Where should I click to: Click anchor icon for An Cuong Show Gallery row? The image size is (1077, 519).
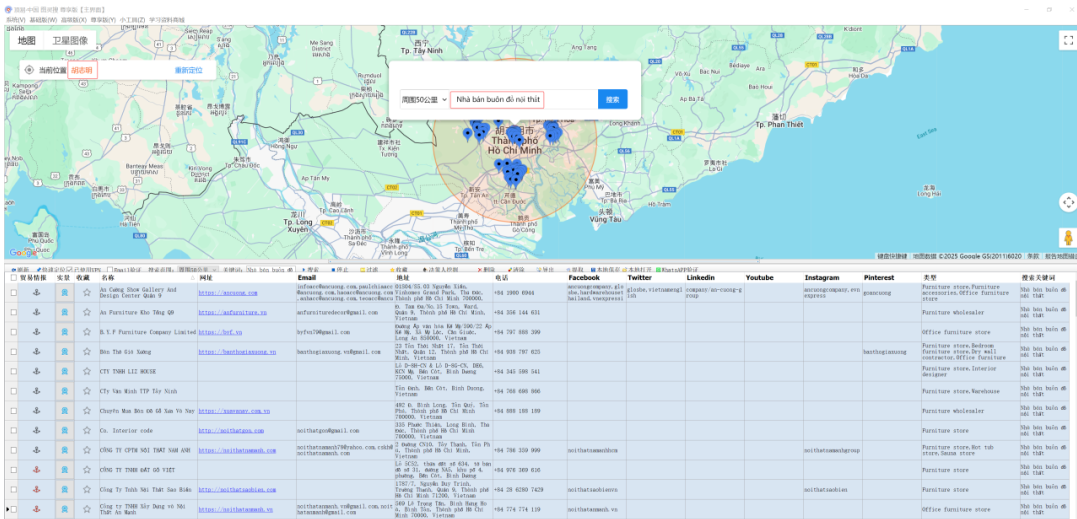click(x=37, y=293)
